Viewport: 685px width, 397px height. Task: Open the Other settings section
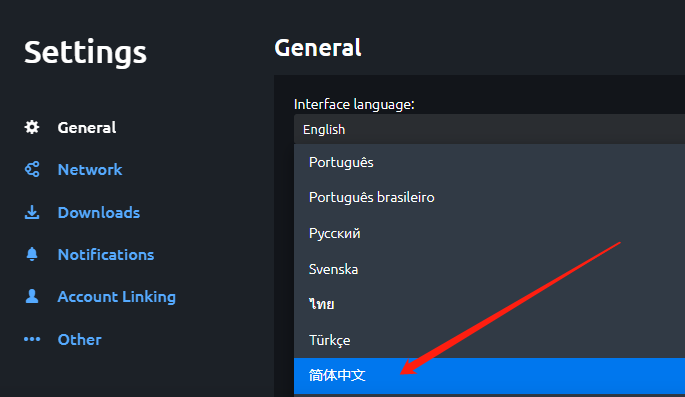coord(80,339)
